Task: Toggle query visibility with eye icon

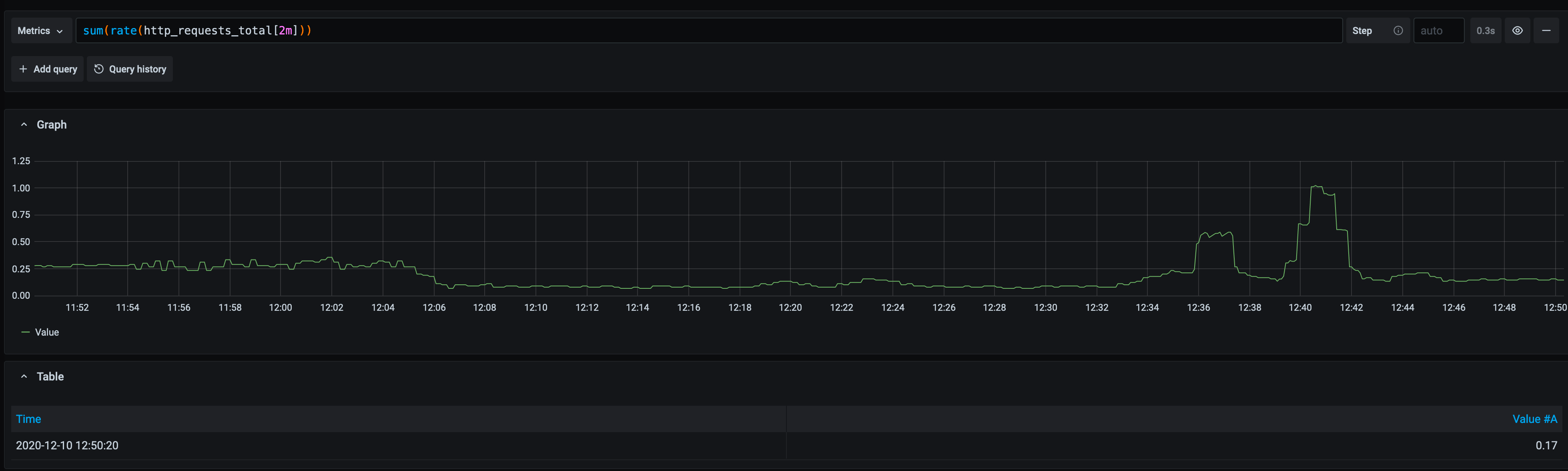Action: pos(1518,30)
